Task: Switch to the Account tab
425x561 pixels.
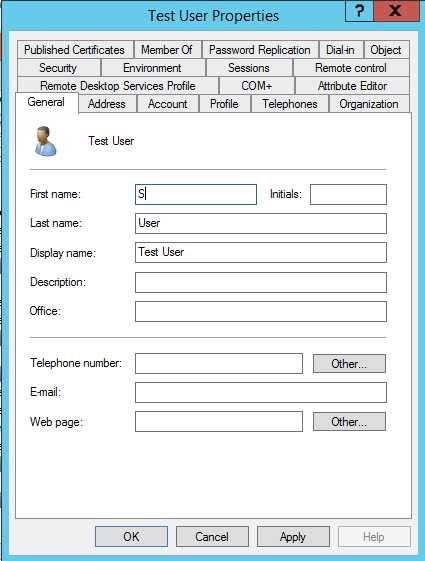Action: click(167, 104)
